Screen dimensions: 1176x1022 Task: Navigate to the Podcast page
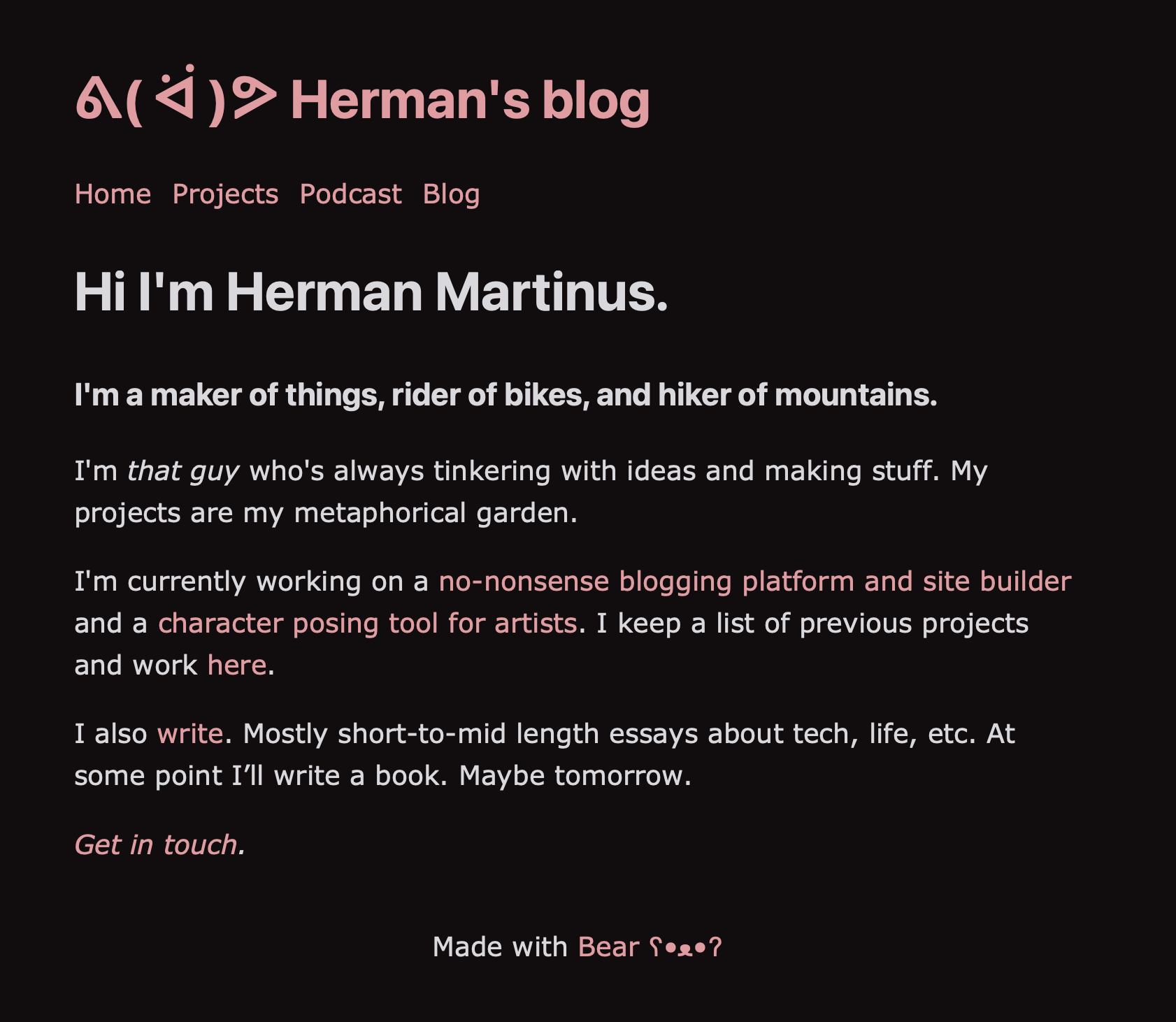pos(350,194)
